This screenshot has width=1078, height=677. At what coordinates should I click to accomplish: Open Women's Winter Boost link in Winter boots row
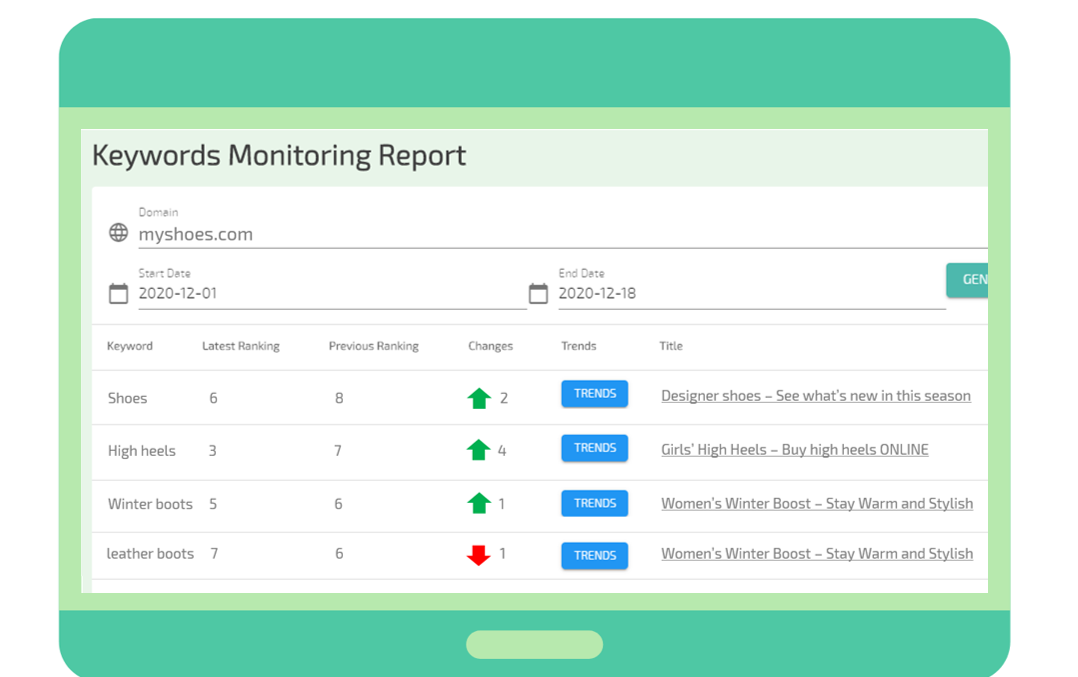[817, 503]
